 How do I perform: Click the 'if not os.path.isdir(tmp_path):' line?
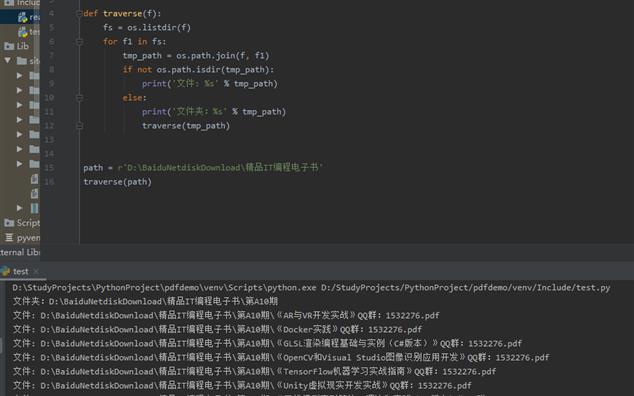tap(198, 70)
